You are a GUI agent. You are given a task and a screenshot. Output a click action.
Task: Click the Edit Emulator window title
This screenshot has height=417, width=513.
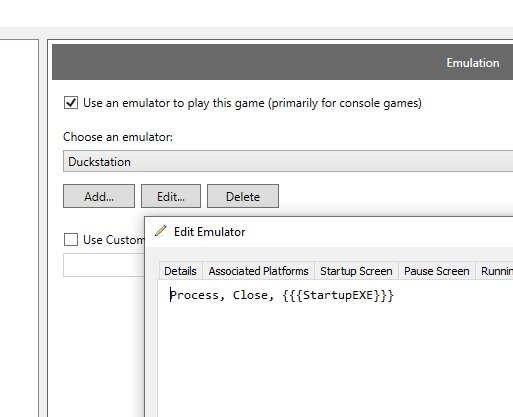point(210,232)
